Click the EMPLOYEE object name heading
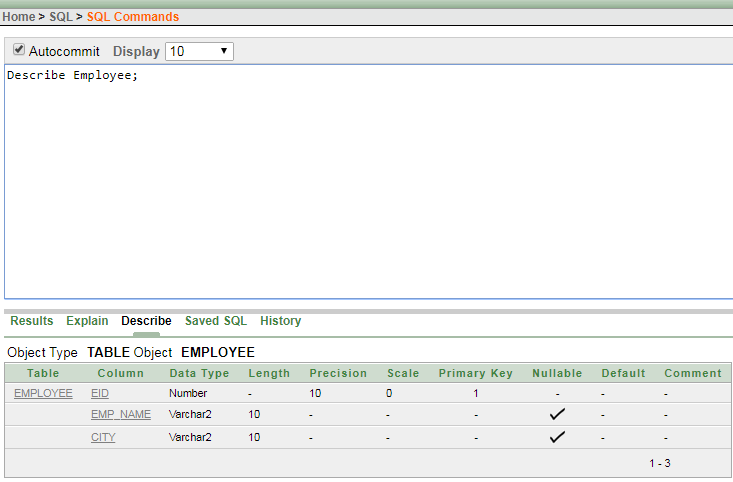 pos(218,352)
